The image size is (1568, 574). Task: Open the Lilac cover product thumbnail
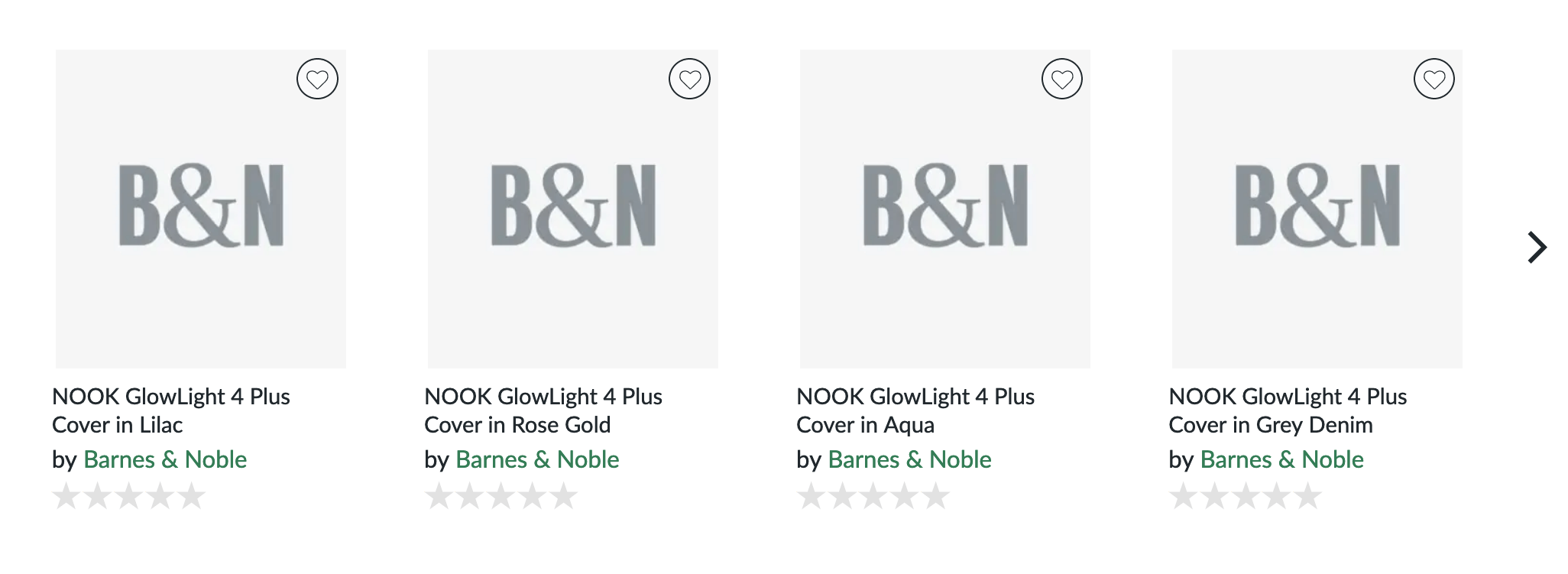tap(201, 209)
